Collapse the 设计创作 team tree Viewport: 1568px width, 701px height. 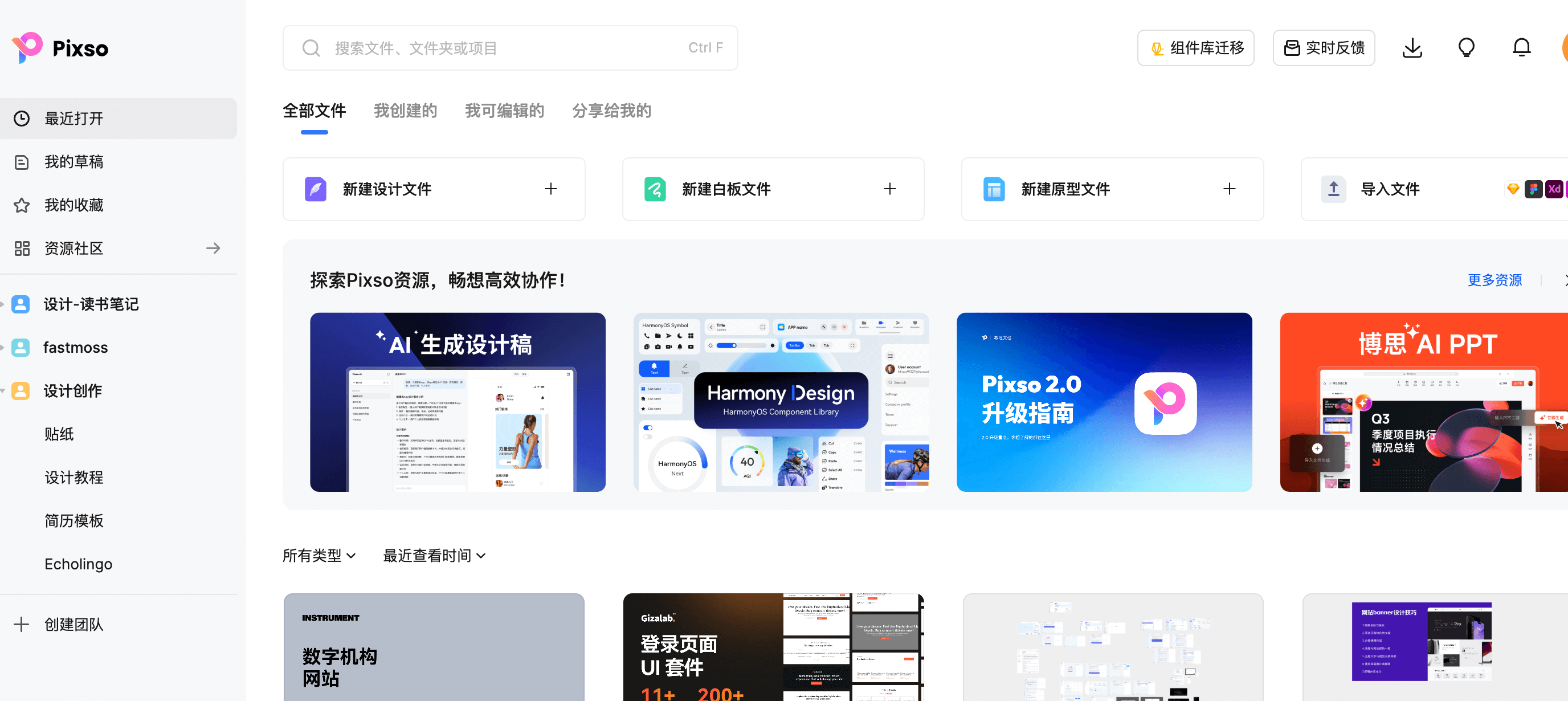[3, 390]
